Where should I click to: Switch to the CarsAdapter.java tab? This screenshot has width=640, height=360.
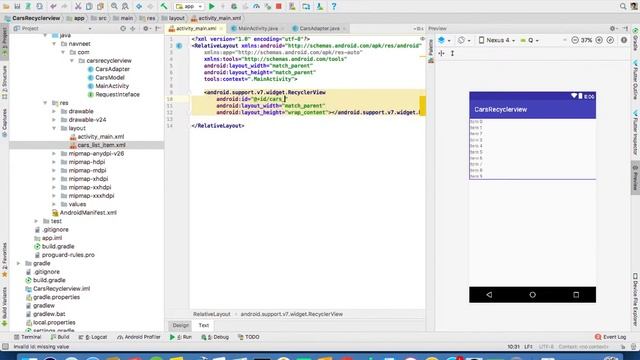[319, 29]
